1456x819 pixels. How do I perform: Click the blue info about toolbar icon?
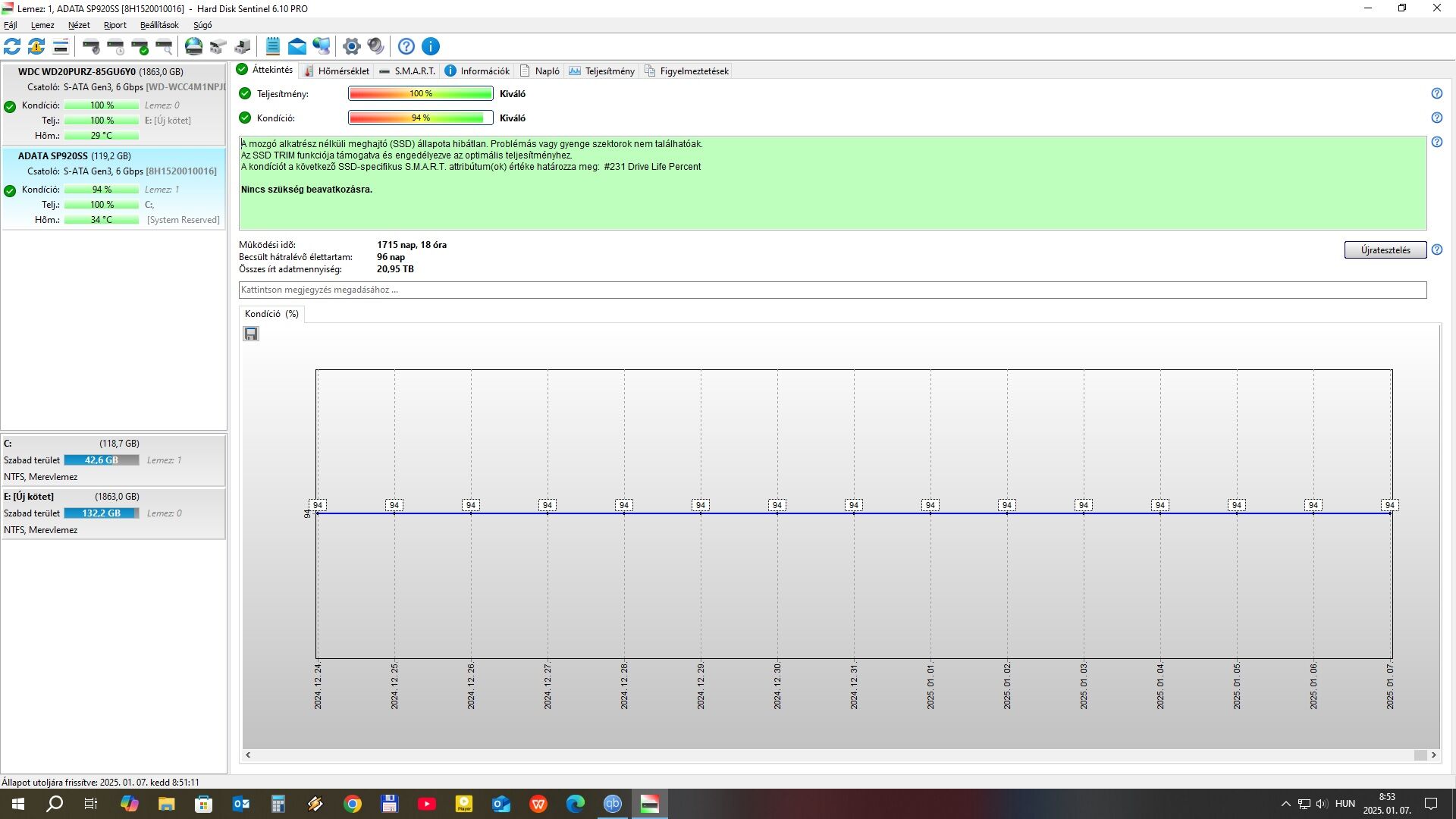431,46
